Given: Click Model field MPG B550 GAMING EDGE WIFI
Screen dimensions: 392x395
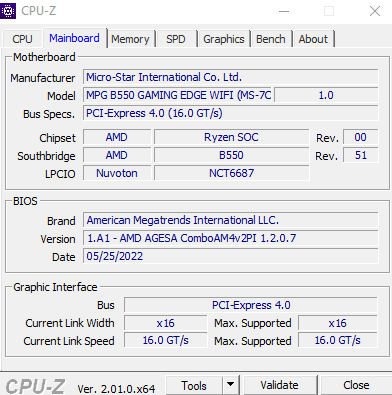Looking at the screenshot, I should pyautogui.click(x=178, y=95).
